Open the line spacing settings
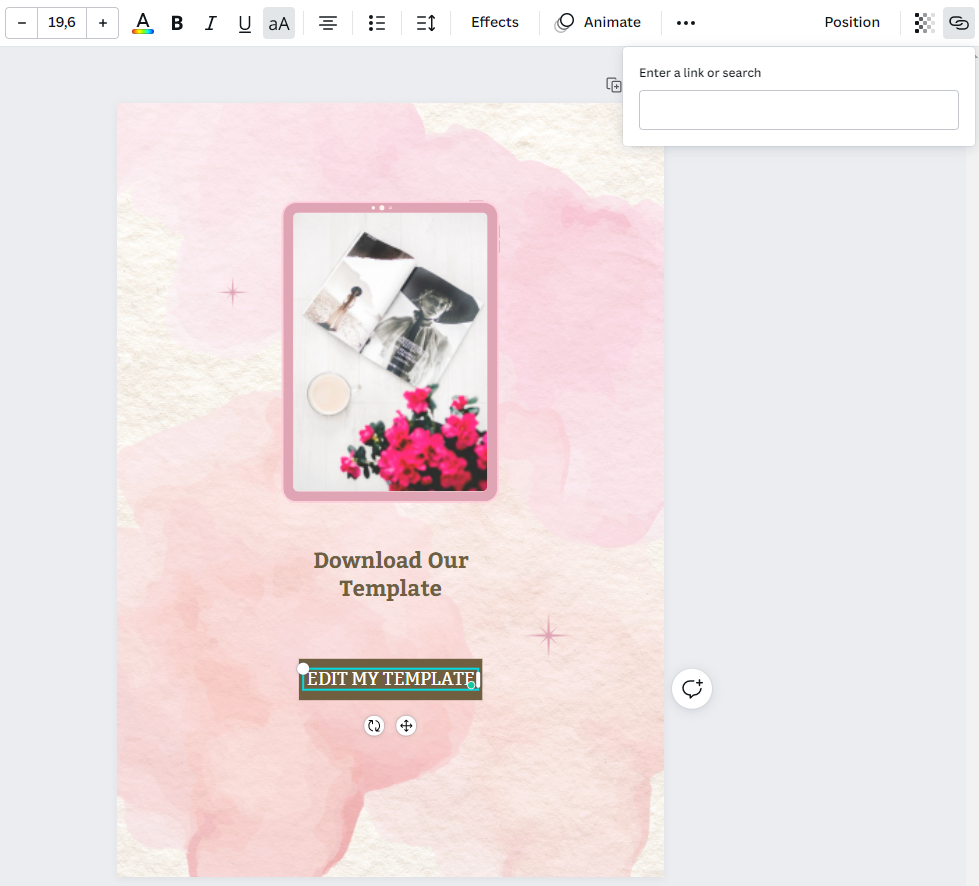979x886 pixels. tap(425, 22)
